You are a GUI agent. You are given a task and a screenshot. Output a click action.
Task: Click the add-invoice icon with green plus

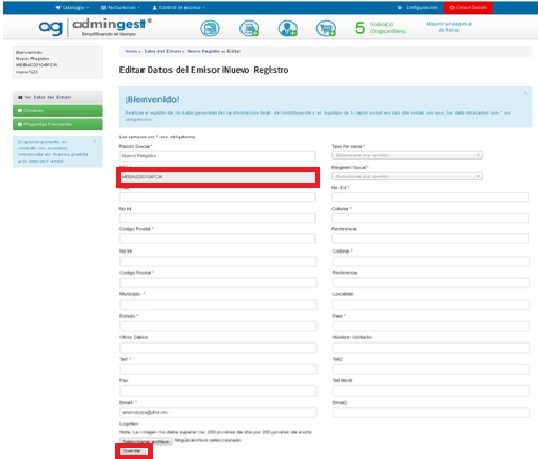pyautogui.click(x=249, y=28)
